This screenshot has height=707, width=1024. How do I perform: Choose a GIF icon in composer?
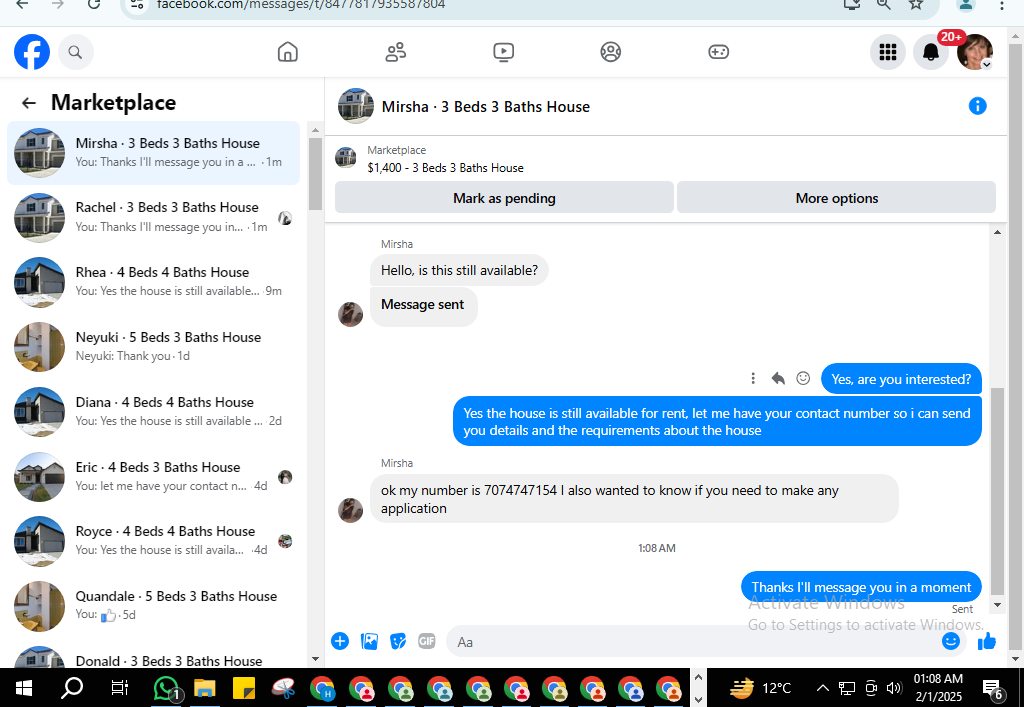426,642
